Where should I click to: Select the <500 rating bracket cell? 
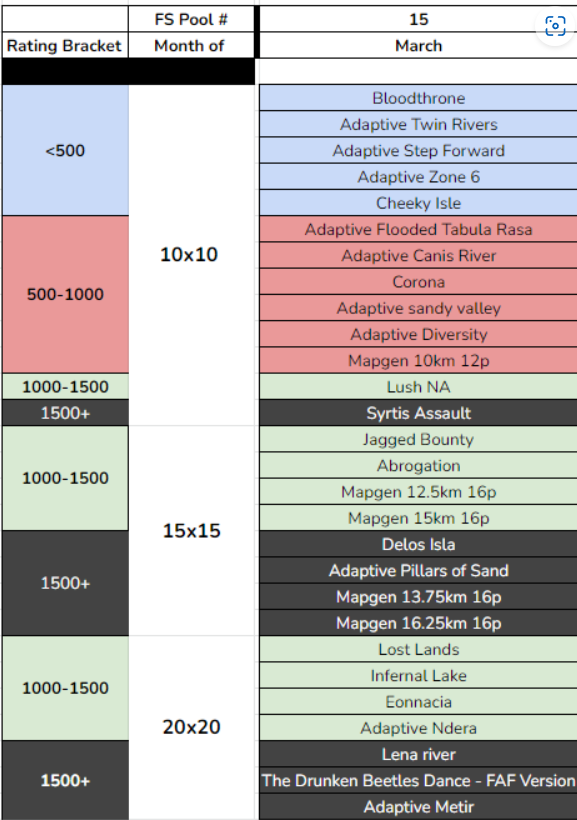65,150
